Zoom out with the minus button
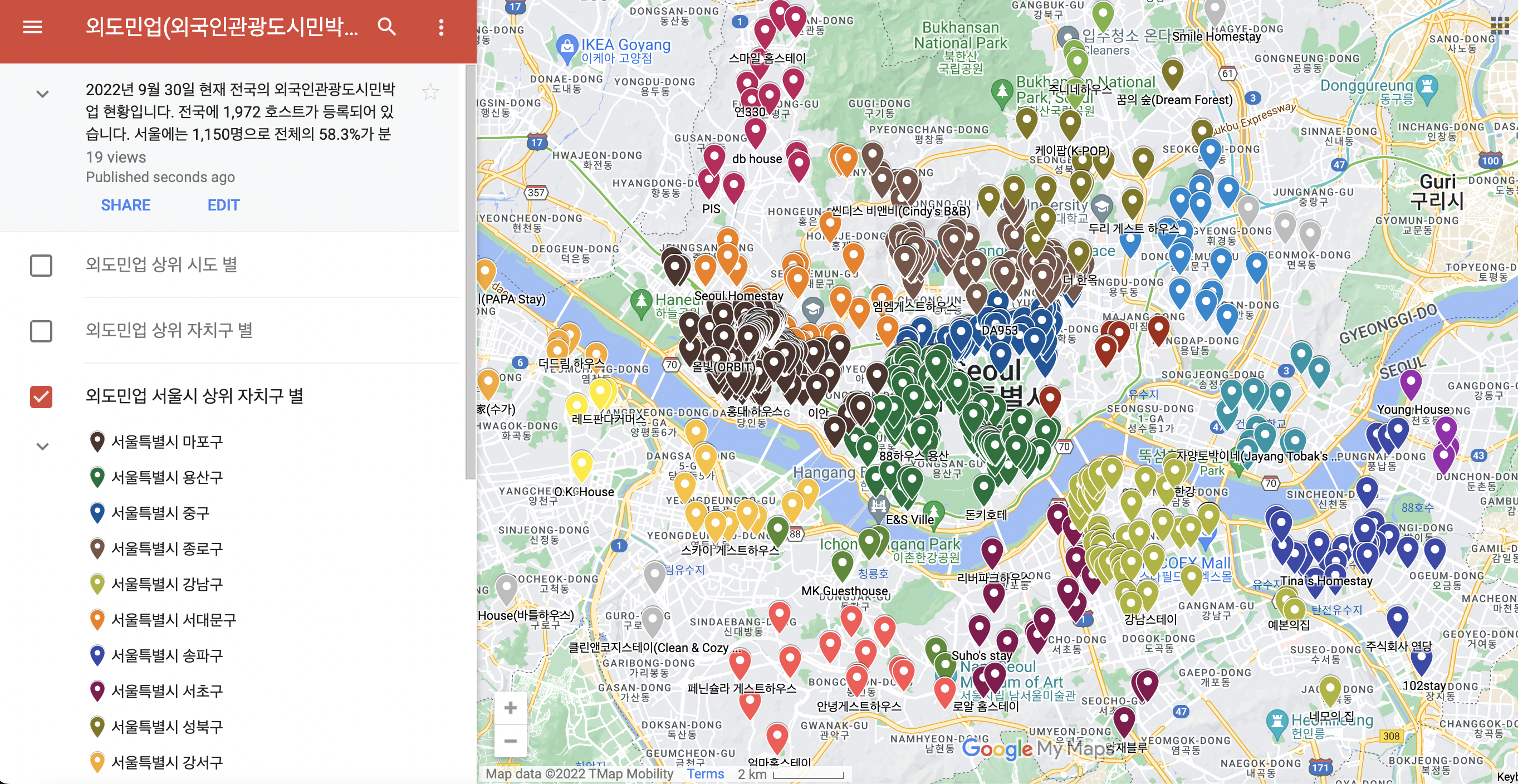1518x784 pixels. (x=510, y=741)
